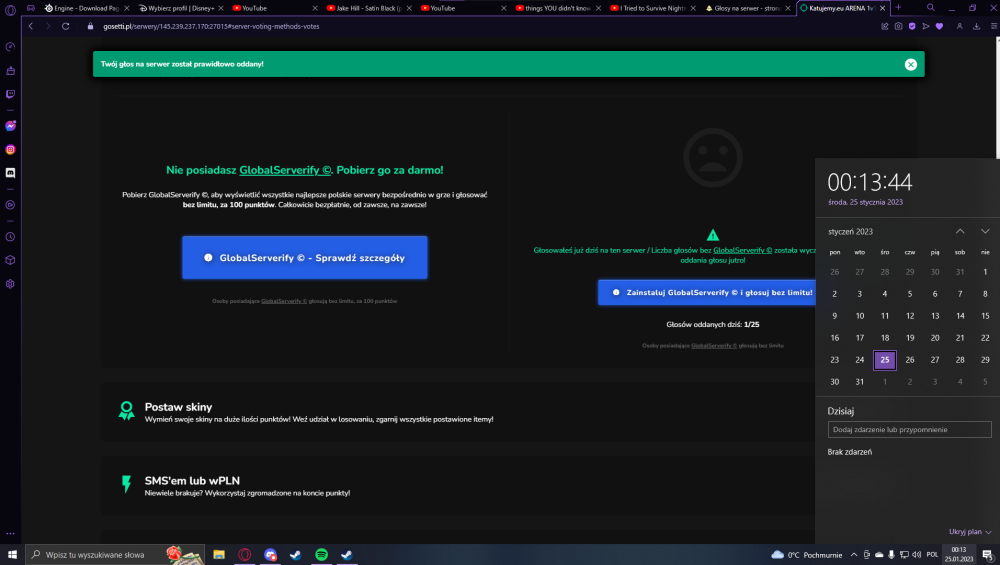
Task: Click the GlobalServerify © - Sprawdź szczegóły button
Action: pos(305,258)
